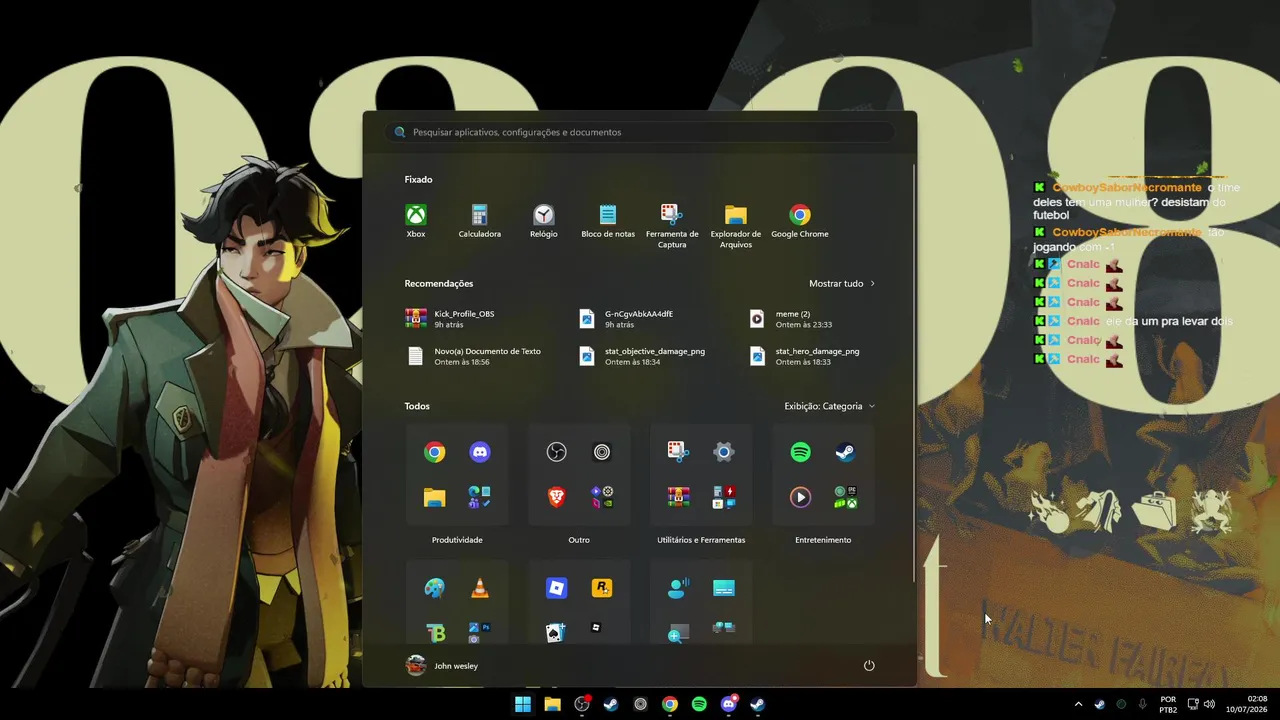This screenshot has height=720, width=1280.
Task: Launch WinRAR in Utilitários e Ferramentas
Action: (678, 497)
